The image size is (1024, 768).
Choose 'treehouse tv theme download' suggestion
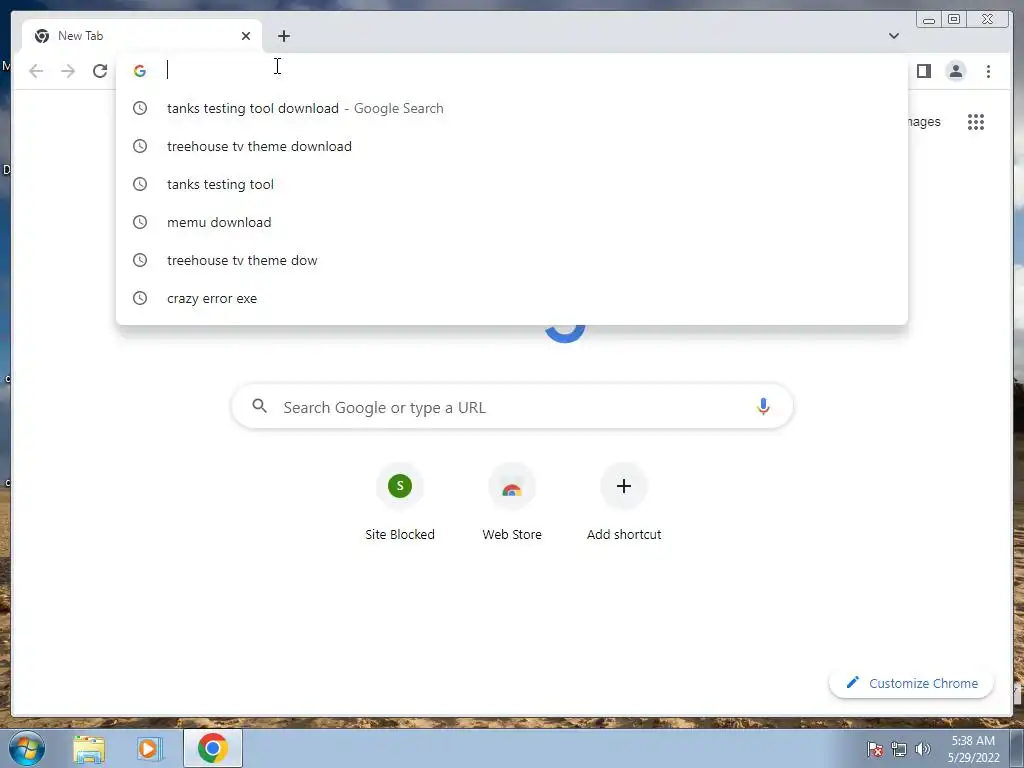click(x=511, y=146)
